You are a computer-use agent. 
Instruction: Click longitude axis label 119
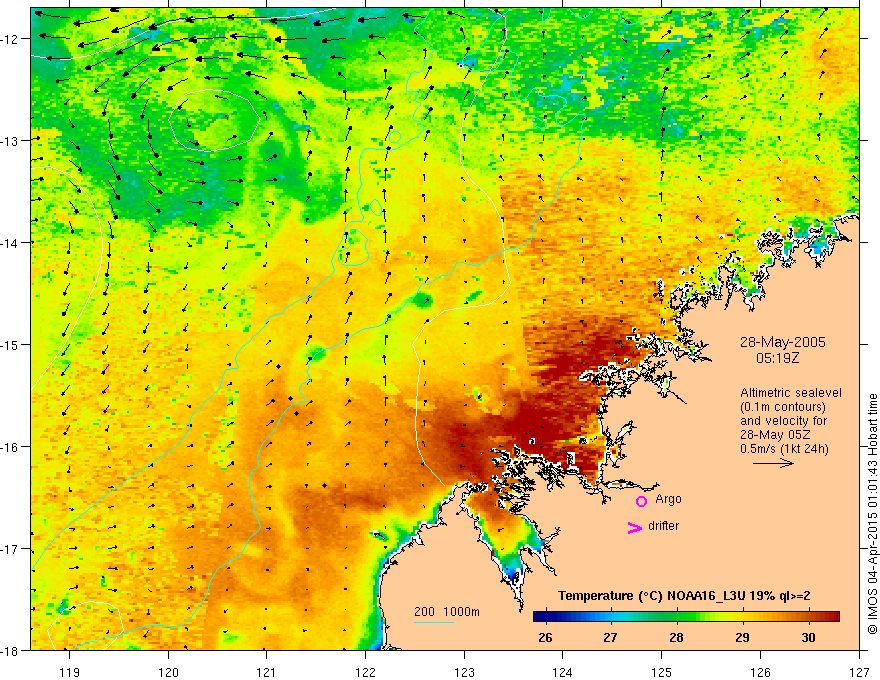[70, 672]
